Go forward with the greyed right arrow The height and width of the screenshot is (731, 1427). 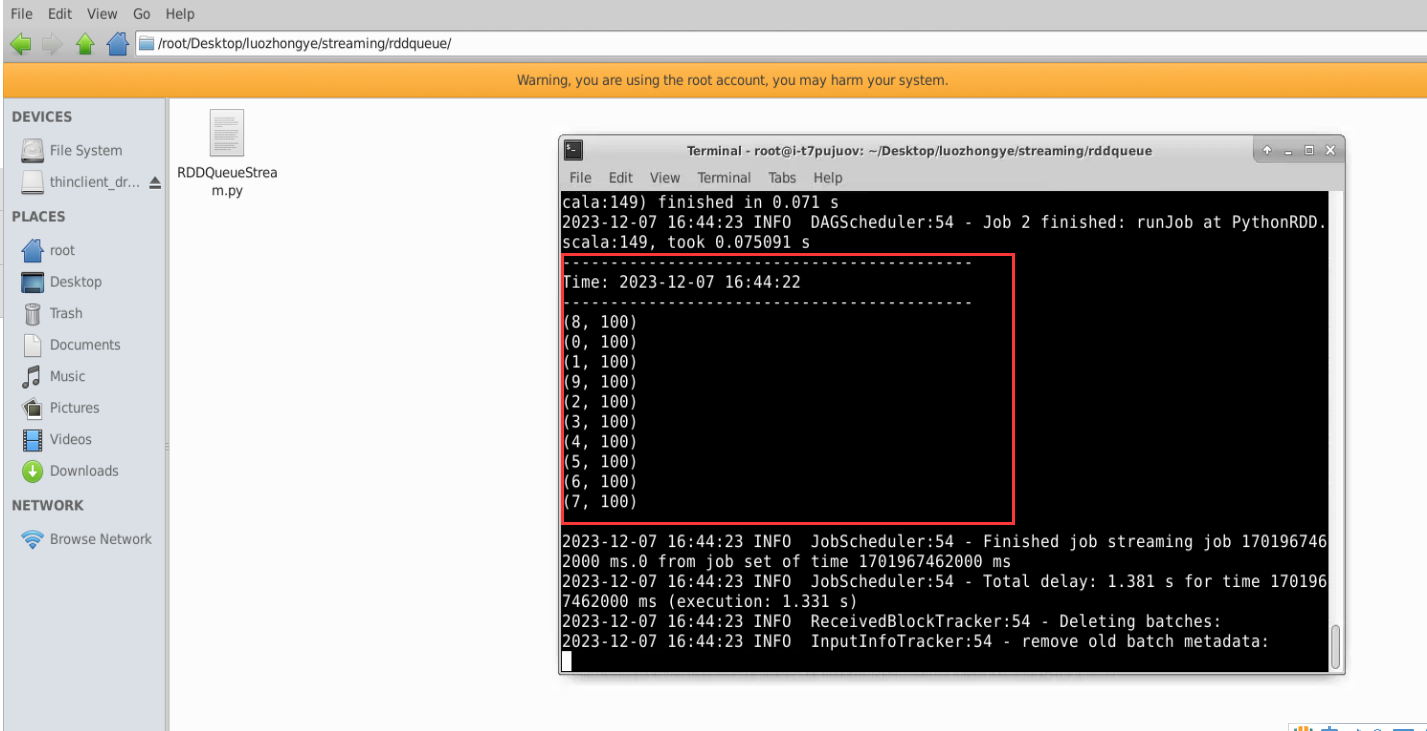pyautogui.click(x=52, y=44)
